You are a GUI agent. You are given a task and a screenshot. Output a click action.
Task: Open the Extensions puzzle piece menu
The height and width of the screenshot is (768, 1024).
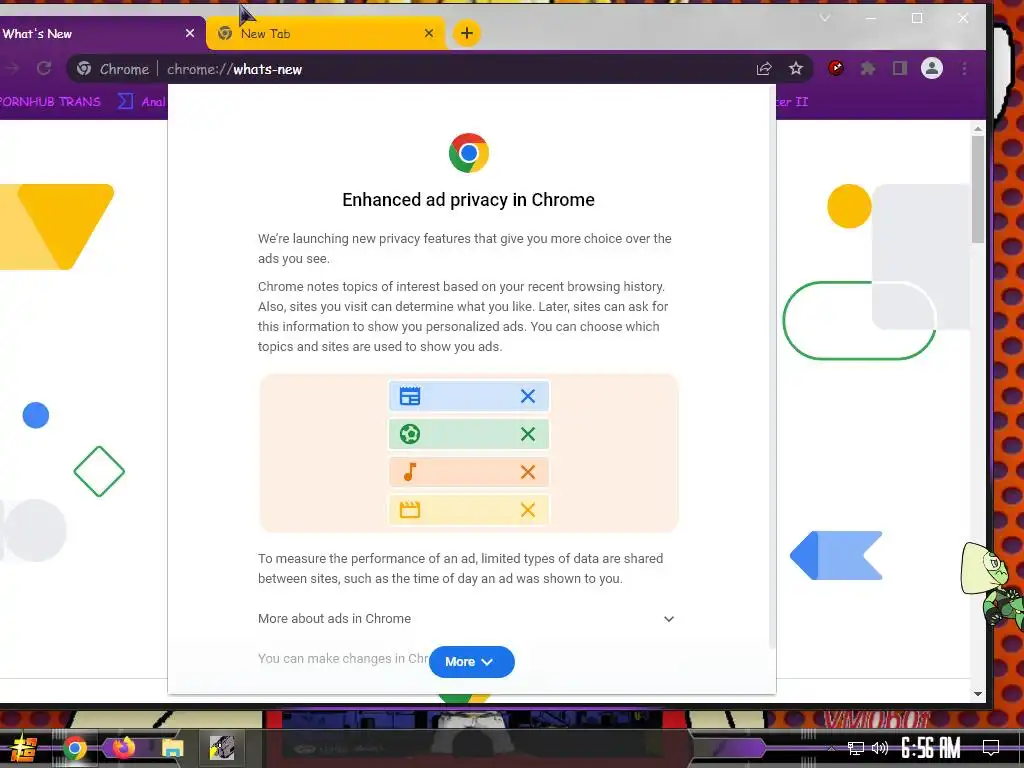(x=867, y=68)
